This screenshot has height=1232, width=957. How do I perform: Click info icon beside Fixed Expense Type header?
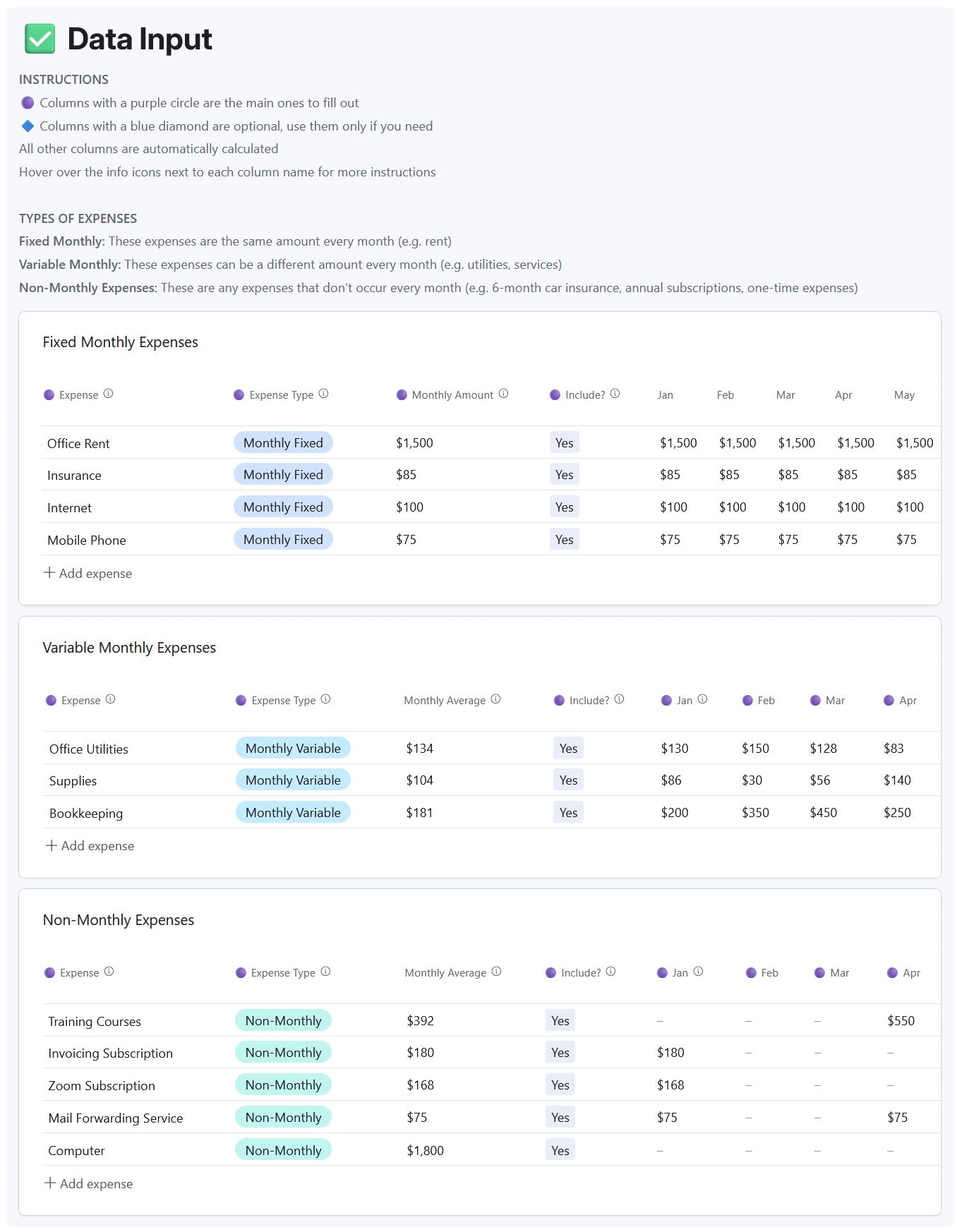tap(323, 394)
